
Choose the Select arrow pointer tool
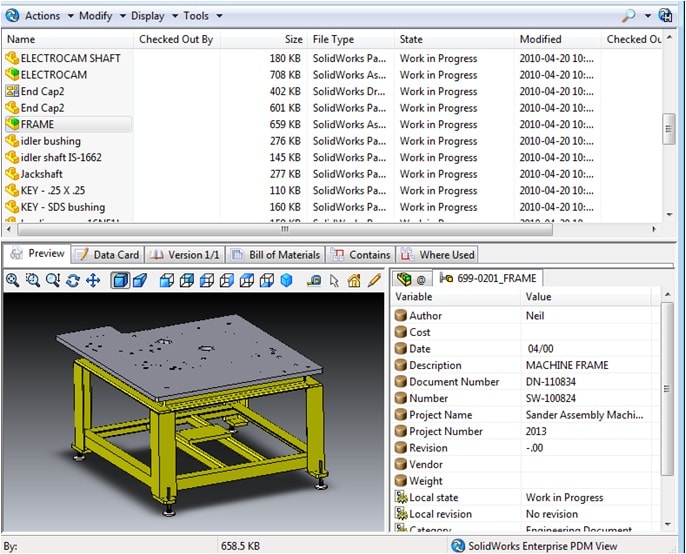point(335,281)
